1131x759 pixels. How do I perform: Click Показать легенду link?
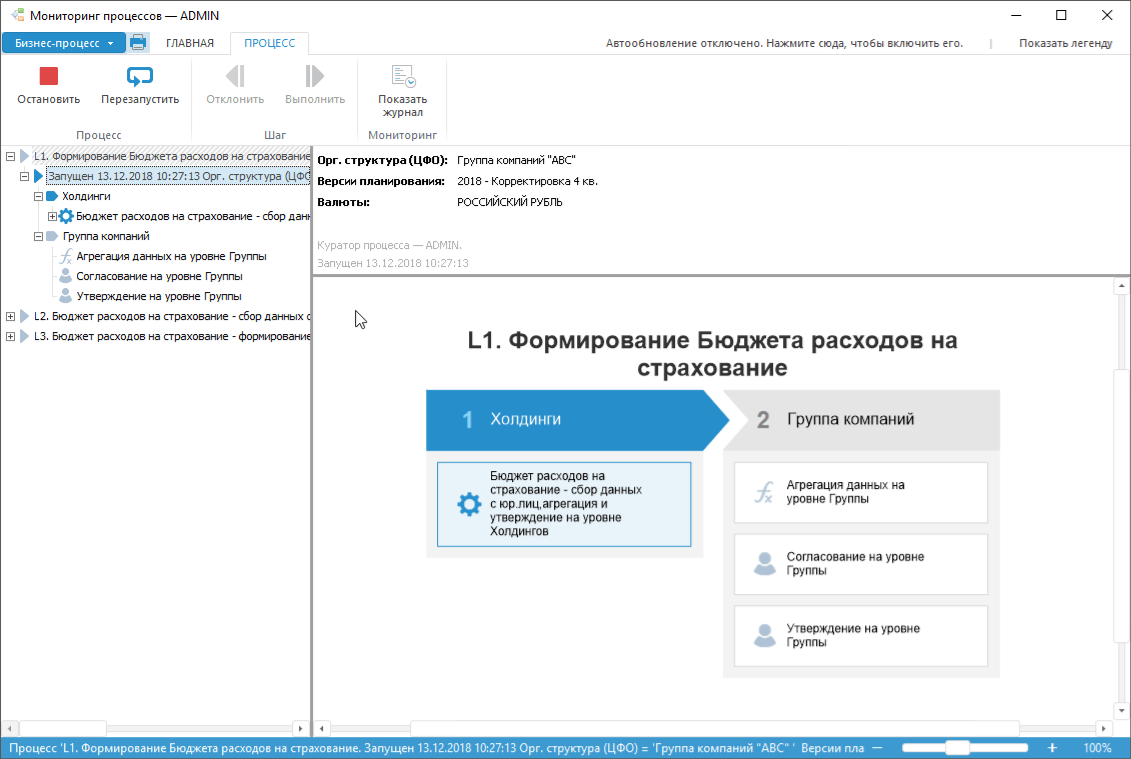pyautogui.click(x=1065, y=43)
